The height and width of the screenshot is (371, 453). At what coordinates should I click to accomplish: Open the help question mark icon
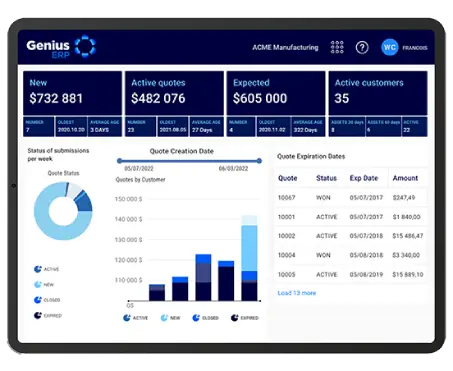362,48
